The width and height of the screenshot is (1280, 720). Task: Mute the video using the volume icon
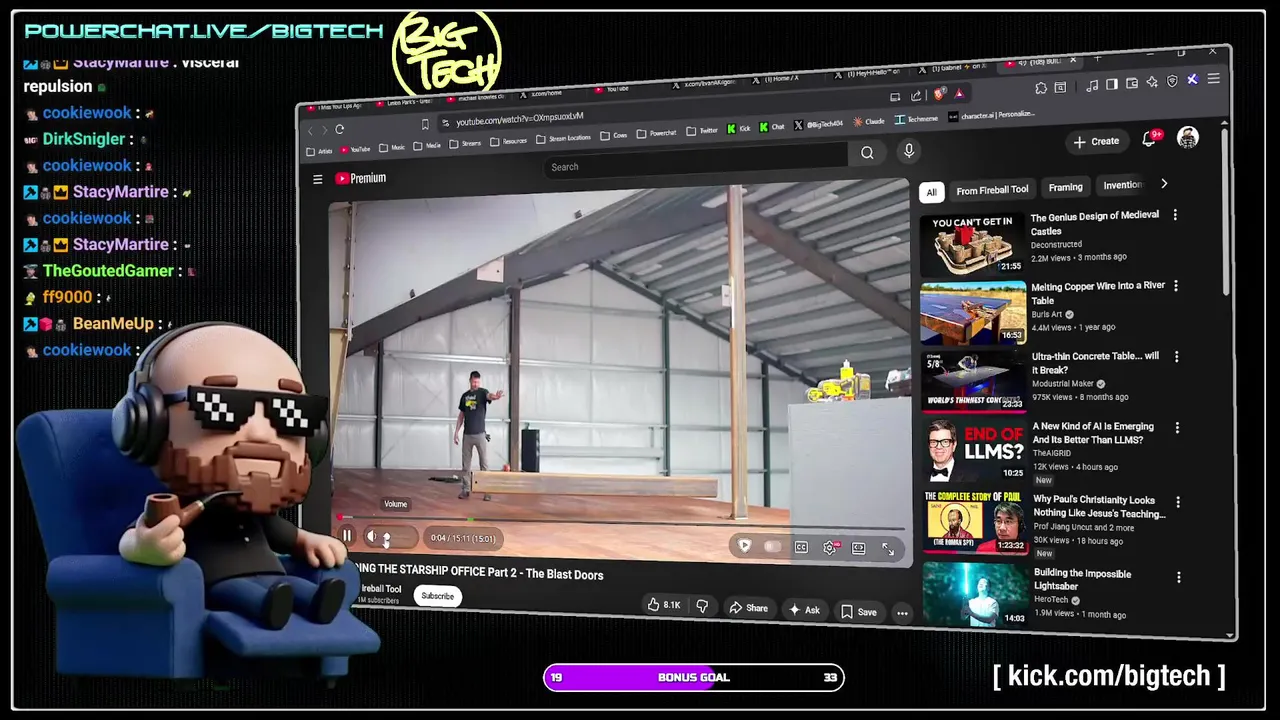pyautogui.click(x=371, y=537)
